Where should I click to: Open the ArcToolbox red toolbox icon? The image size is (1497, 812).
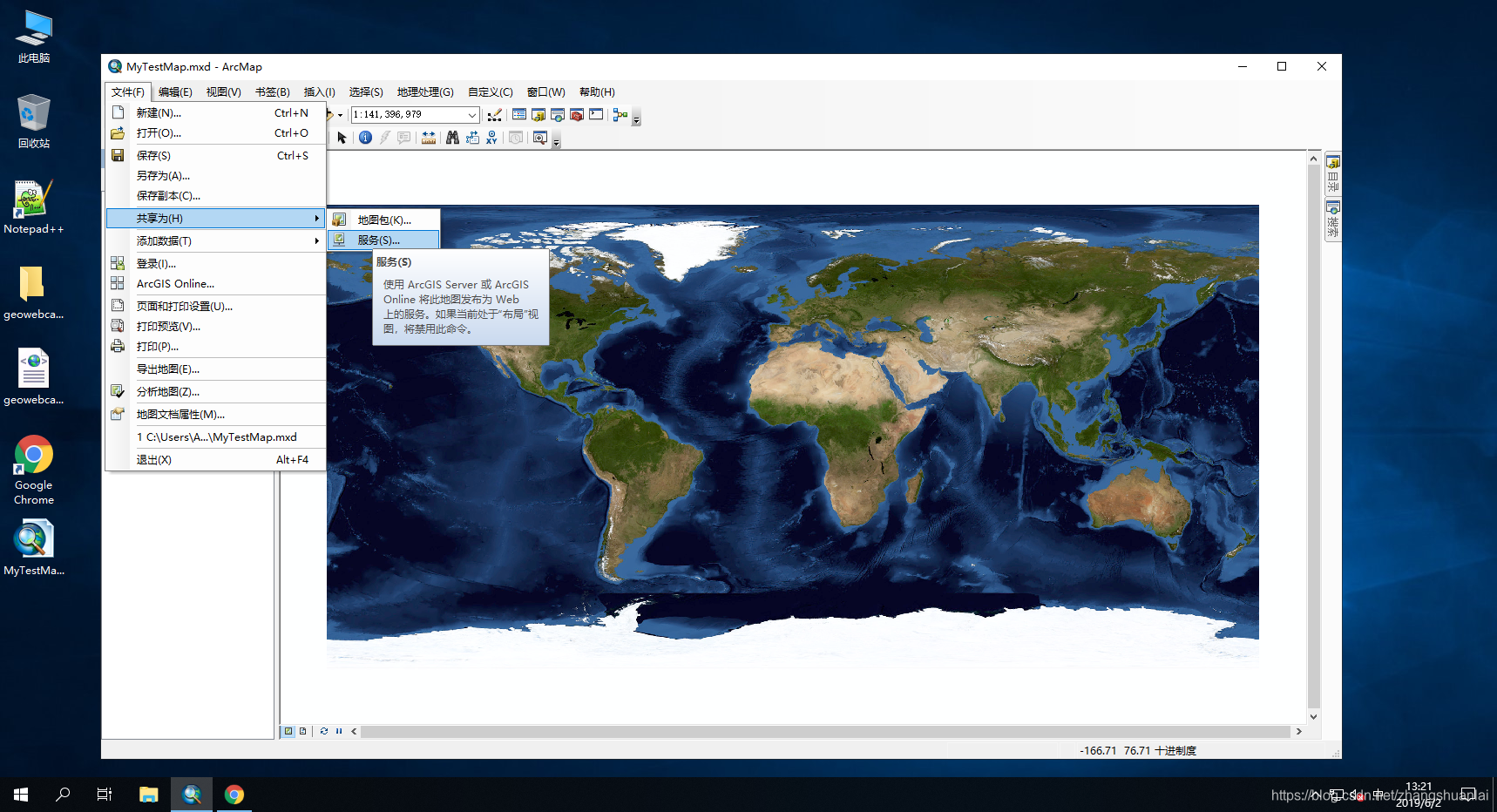point(577,115)
